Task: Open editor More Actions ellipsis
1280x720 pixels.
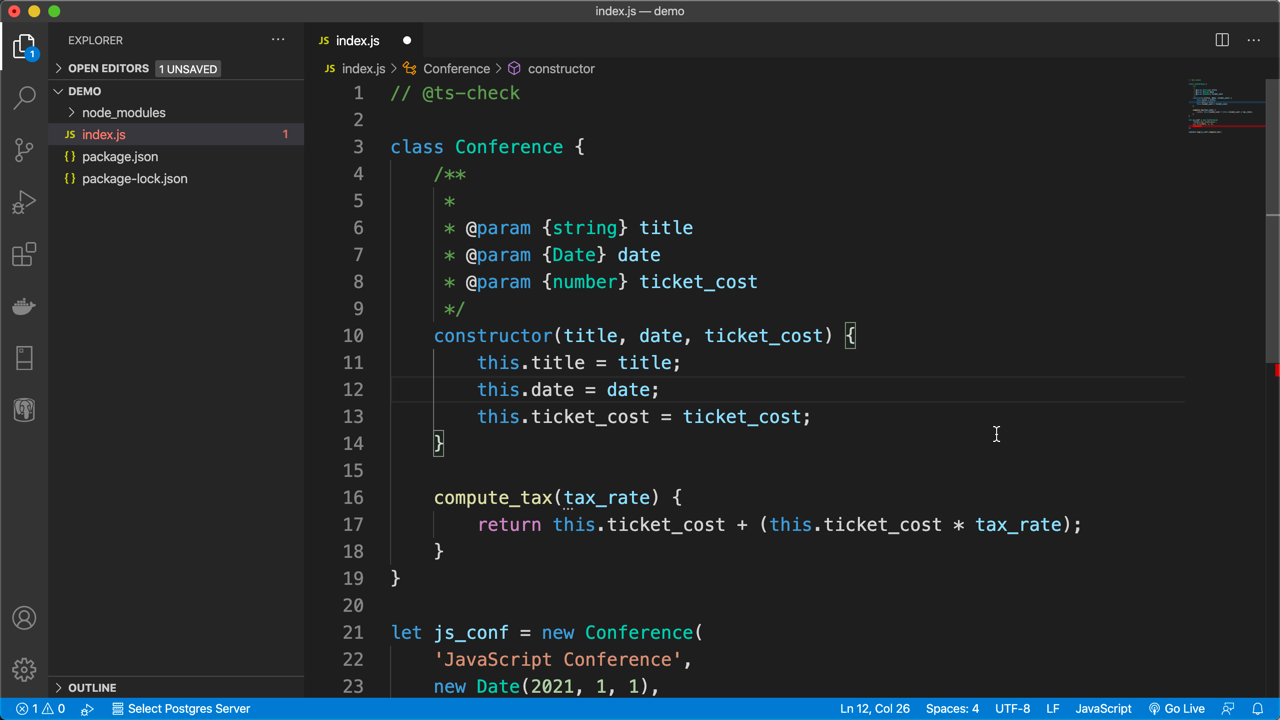Action: pyautogui.click(x=1254, y=40)
